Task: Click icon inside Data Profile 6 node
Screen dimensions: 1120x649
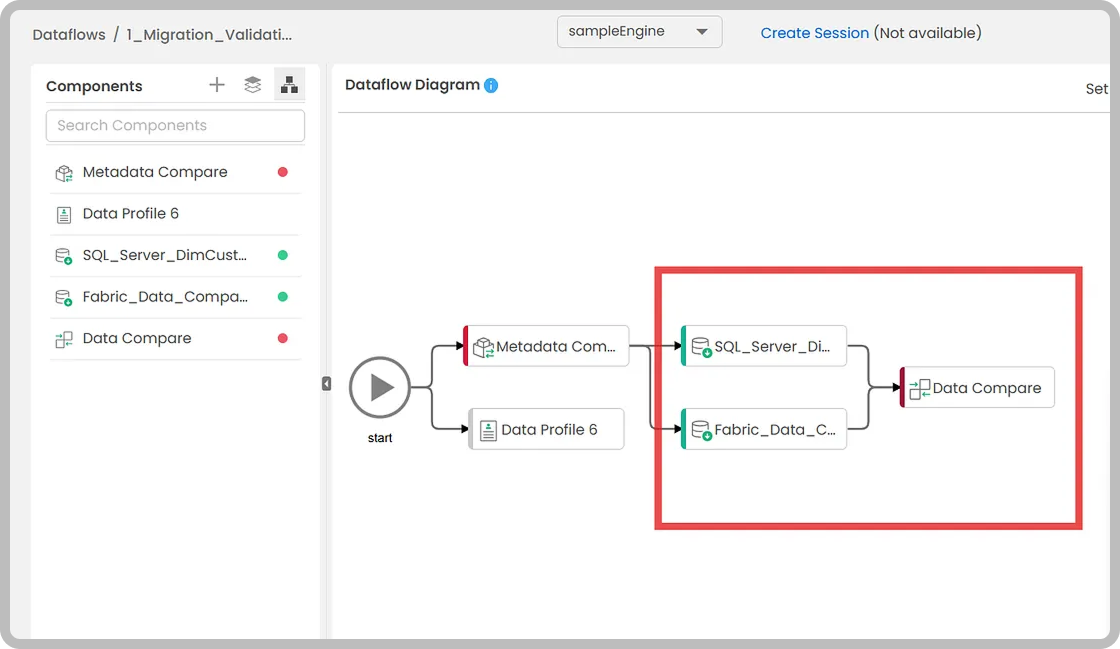Action: (x=489, y=431)
